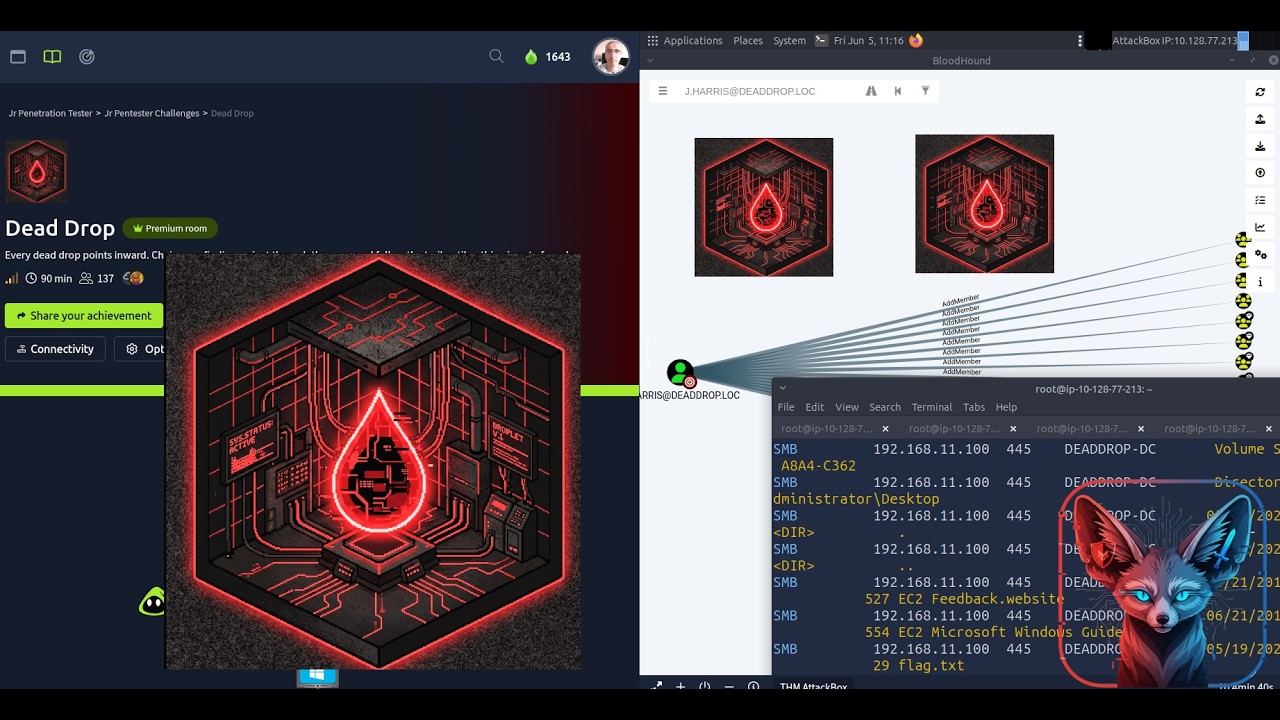Click the streak flame counter 1643

pyautogui.click(x=548, y=57)
